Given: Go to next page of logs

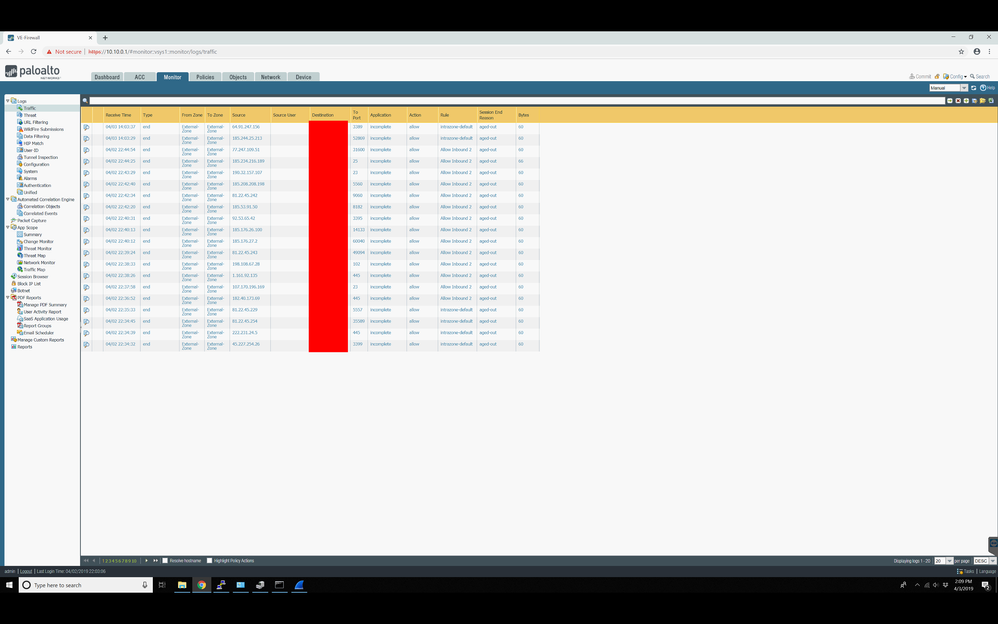Looking at the screenshot, I should click(x=146, y=561).
